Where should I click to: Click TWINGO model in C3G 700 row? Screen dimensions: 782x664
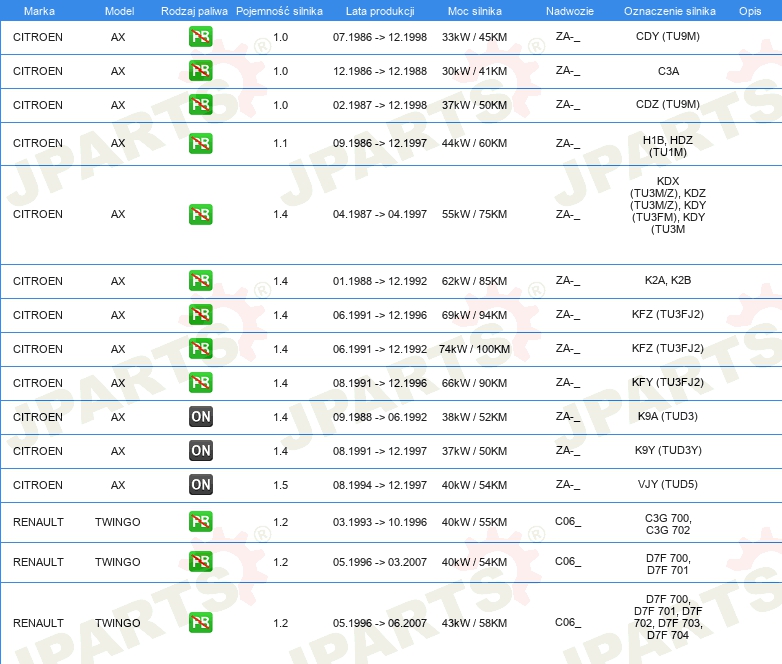coord(118,522)
